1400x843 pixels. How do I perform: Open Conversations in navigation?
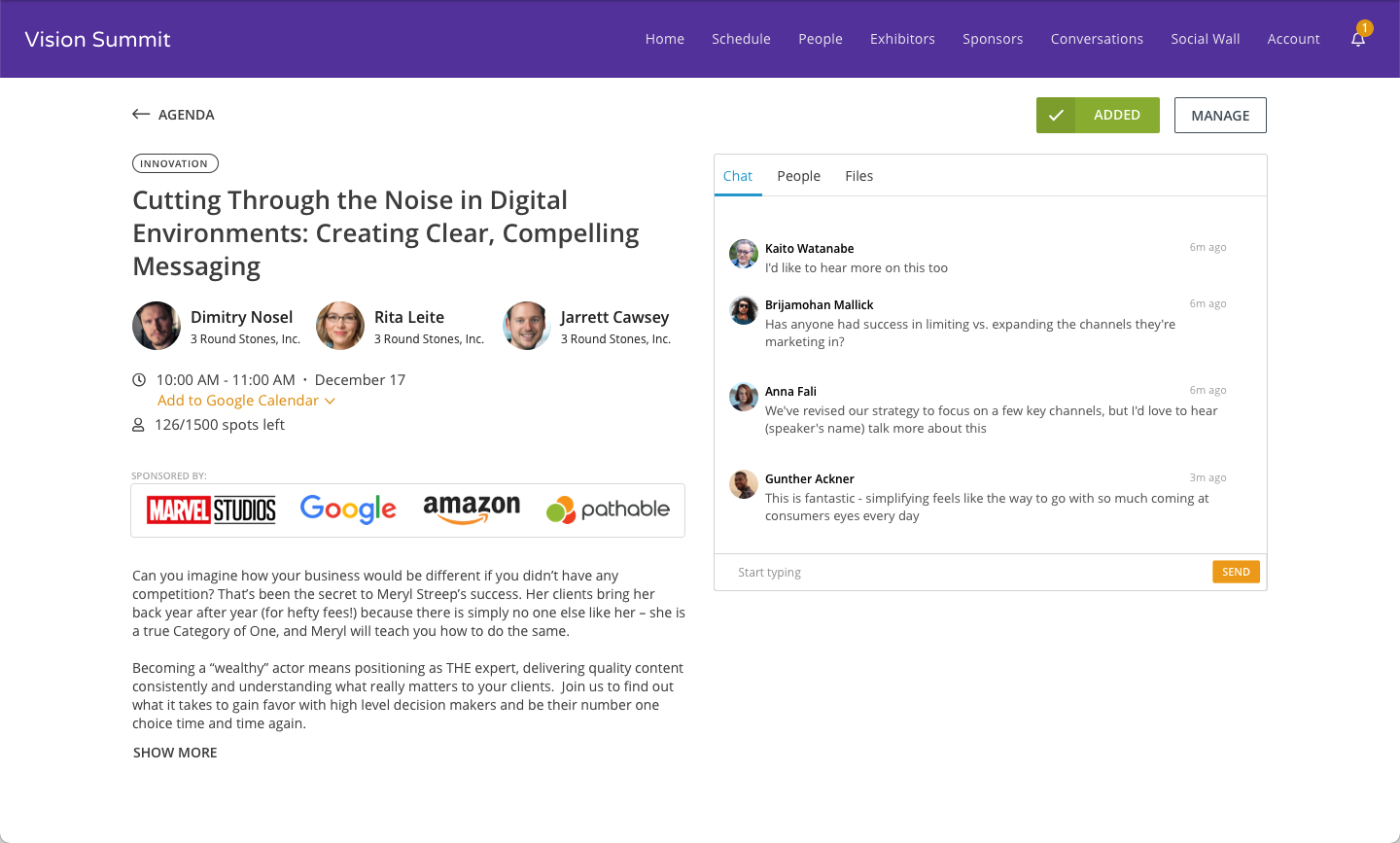click(x=1097, y=39)
